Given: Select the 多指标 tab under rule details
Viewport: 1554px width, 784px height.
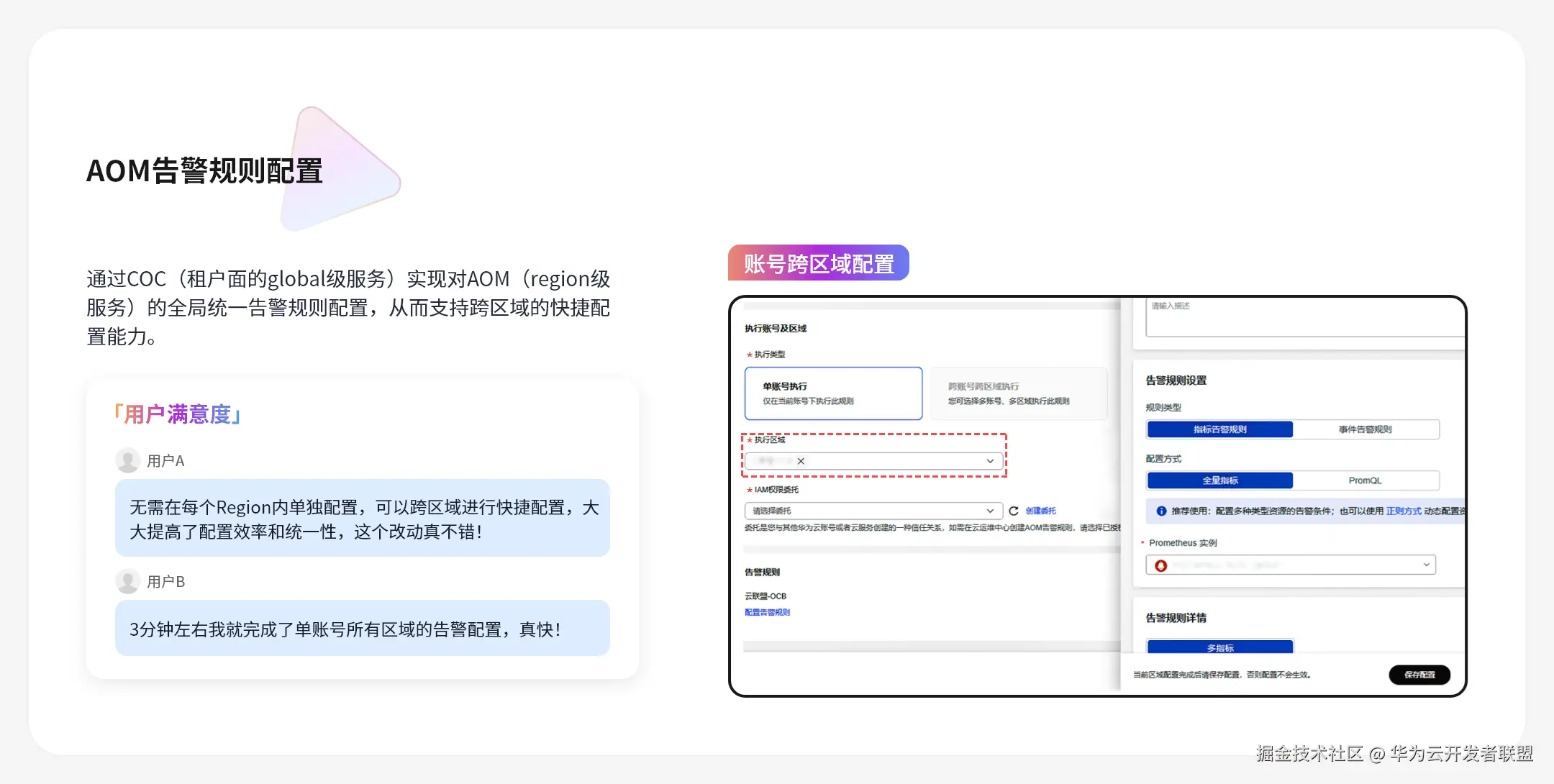Looking at the screenshot, I should 1220,647.
